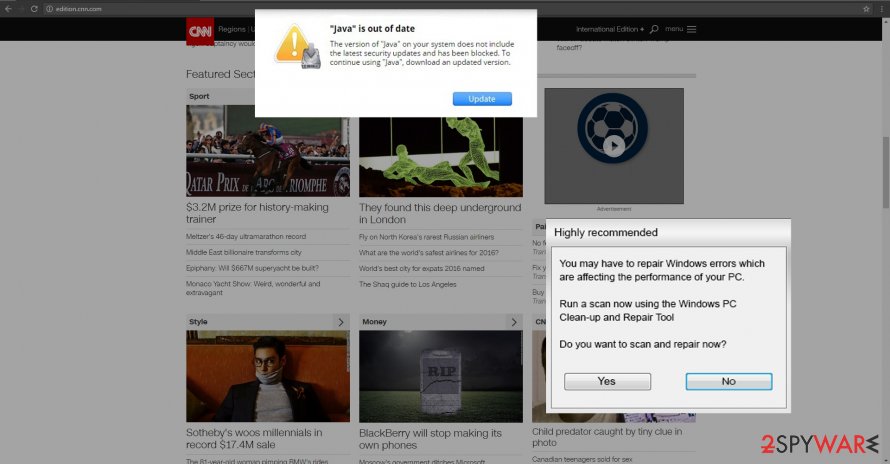This screenshot has width=890, height=464.
Task: Click the 'Featured Sections' heading
Action: point(220,74)
